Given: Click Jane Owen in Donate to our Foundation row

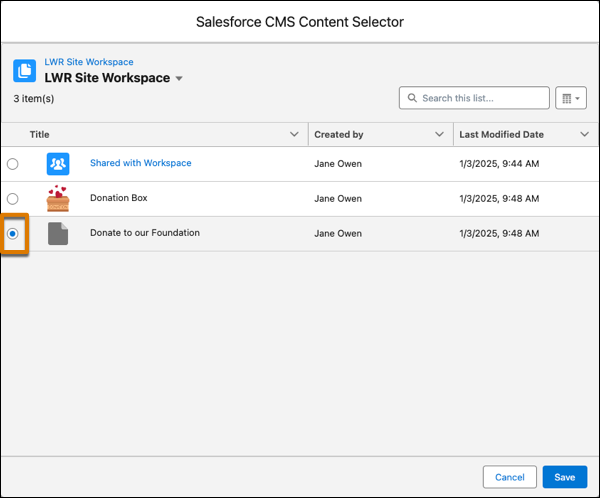Looking at the screenshot, I should (x=338, y=233).
